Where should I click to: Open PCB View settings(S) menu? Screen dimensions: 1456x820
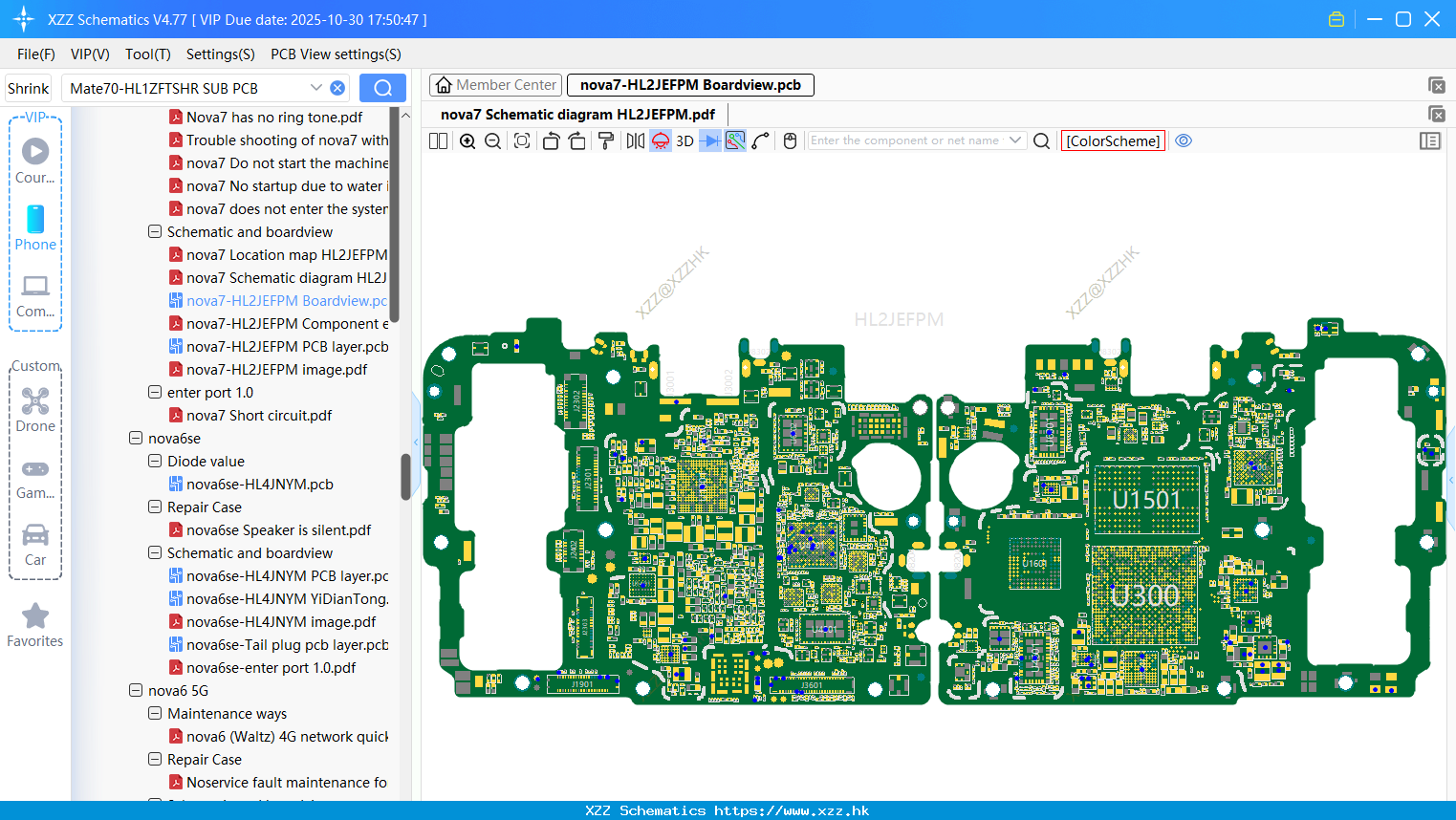[336, 54]
